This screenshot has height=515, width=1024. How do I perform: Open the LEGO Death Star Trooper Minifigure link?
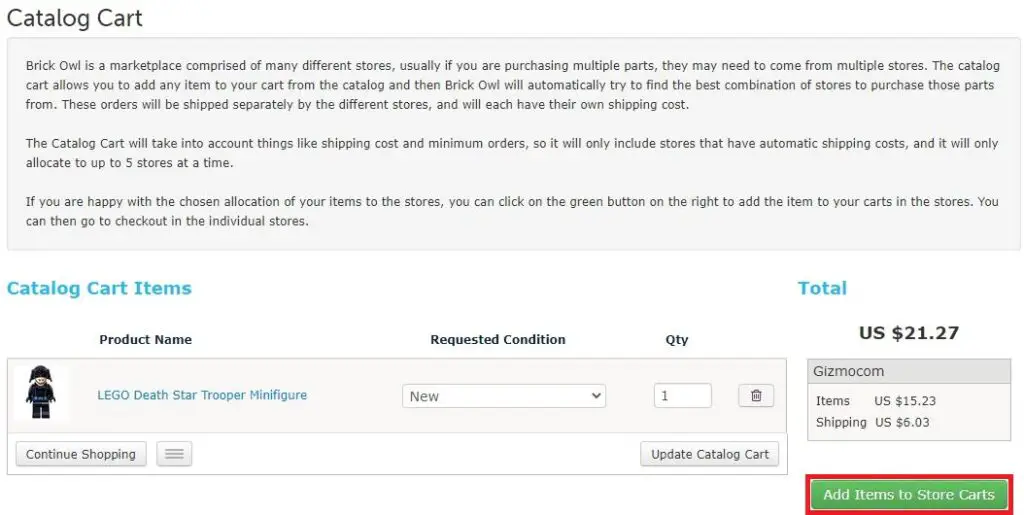pos(202,396)
